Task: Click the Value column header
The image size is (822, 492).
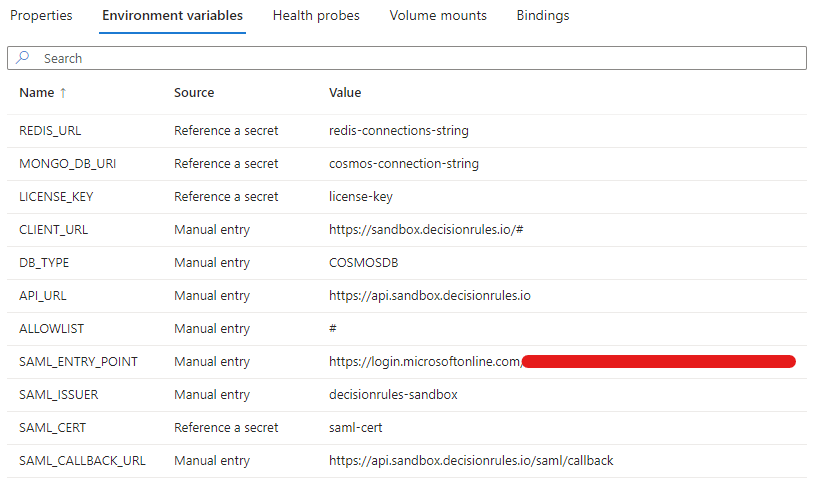Action: click(345, 93)
